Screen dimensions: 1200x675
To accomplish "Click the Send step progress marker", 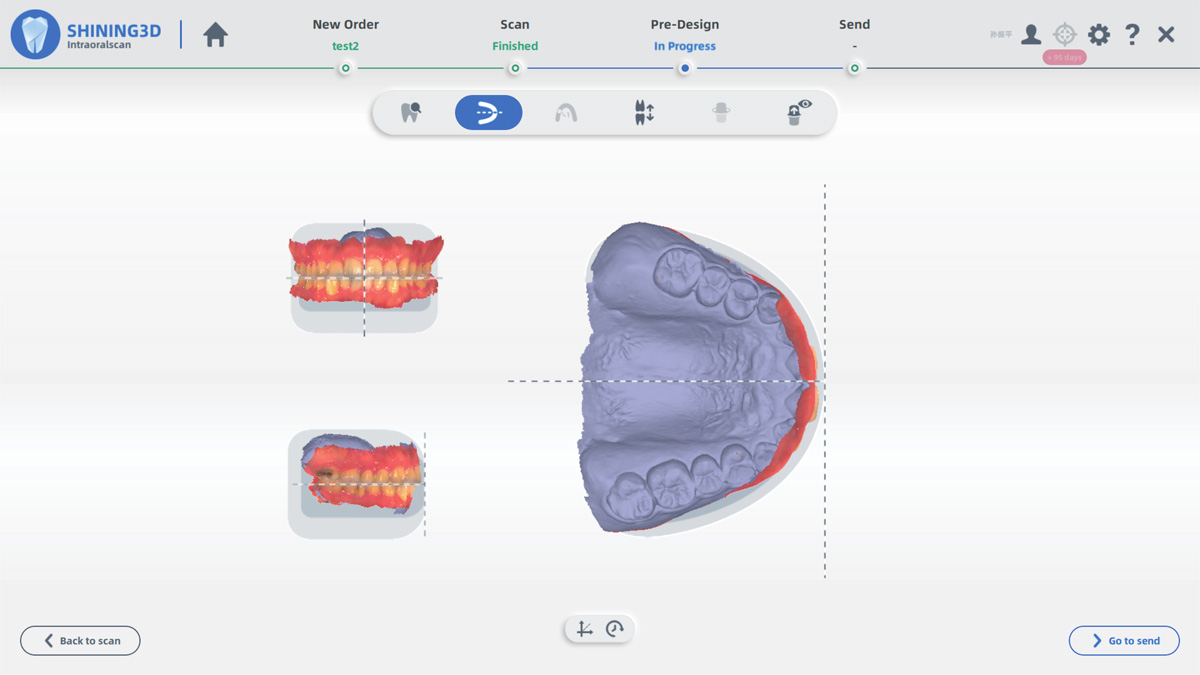I will pyautogui.click(x=854, y=68).
